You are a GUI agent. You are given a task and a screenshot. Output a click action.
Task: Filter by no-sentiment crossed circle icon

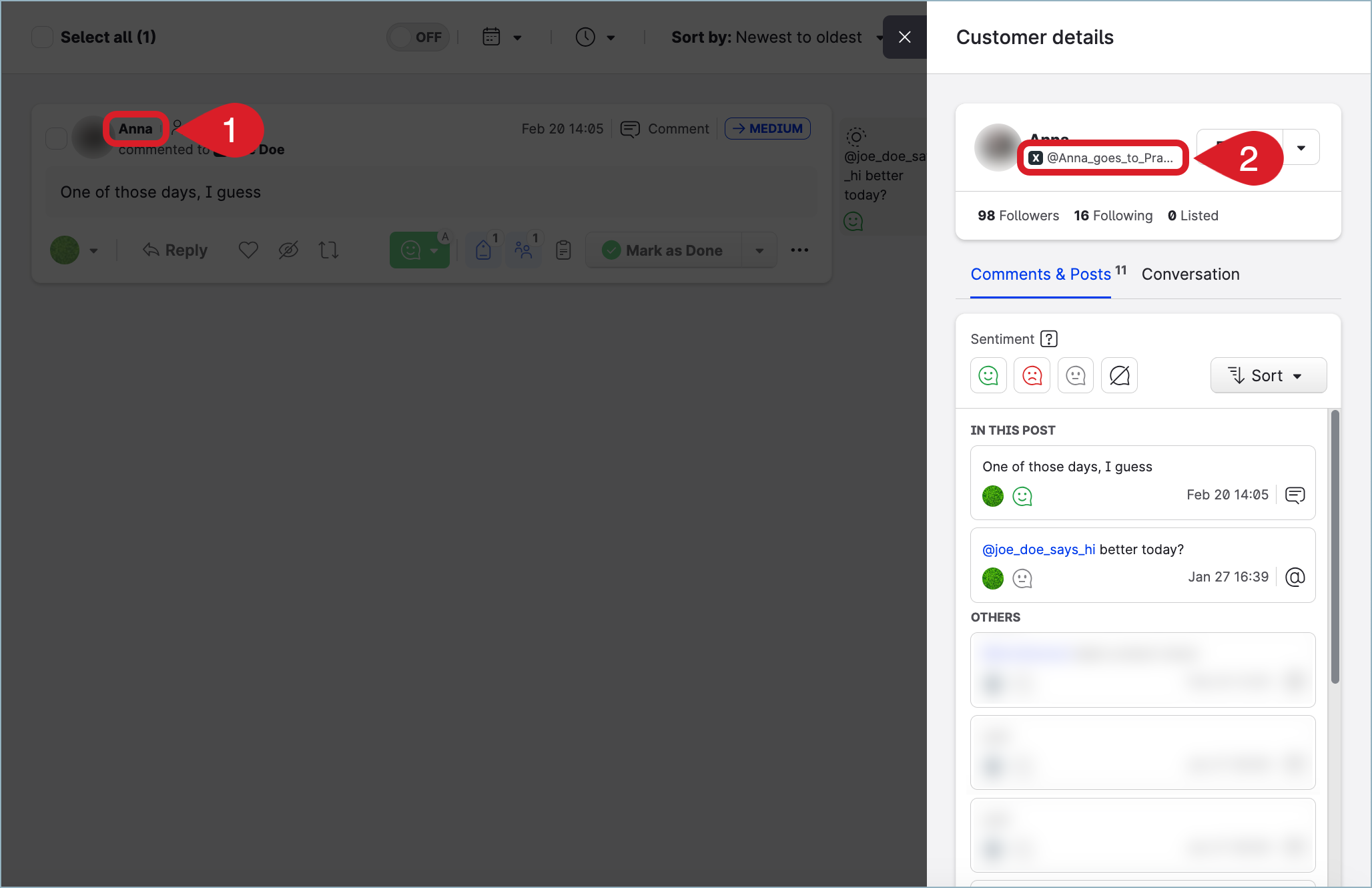(1119, 375)
